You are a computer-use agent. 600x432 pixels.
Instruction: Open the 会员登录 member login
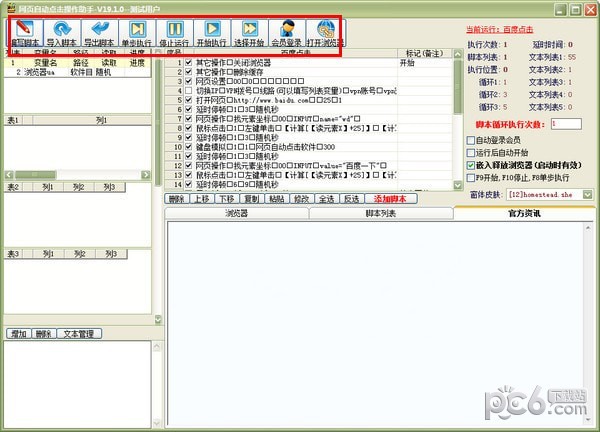(287, 33)
